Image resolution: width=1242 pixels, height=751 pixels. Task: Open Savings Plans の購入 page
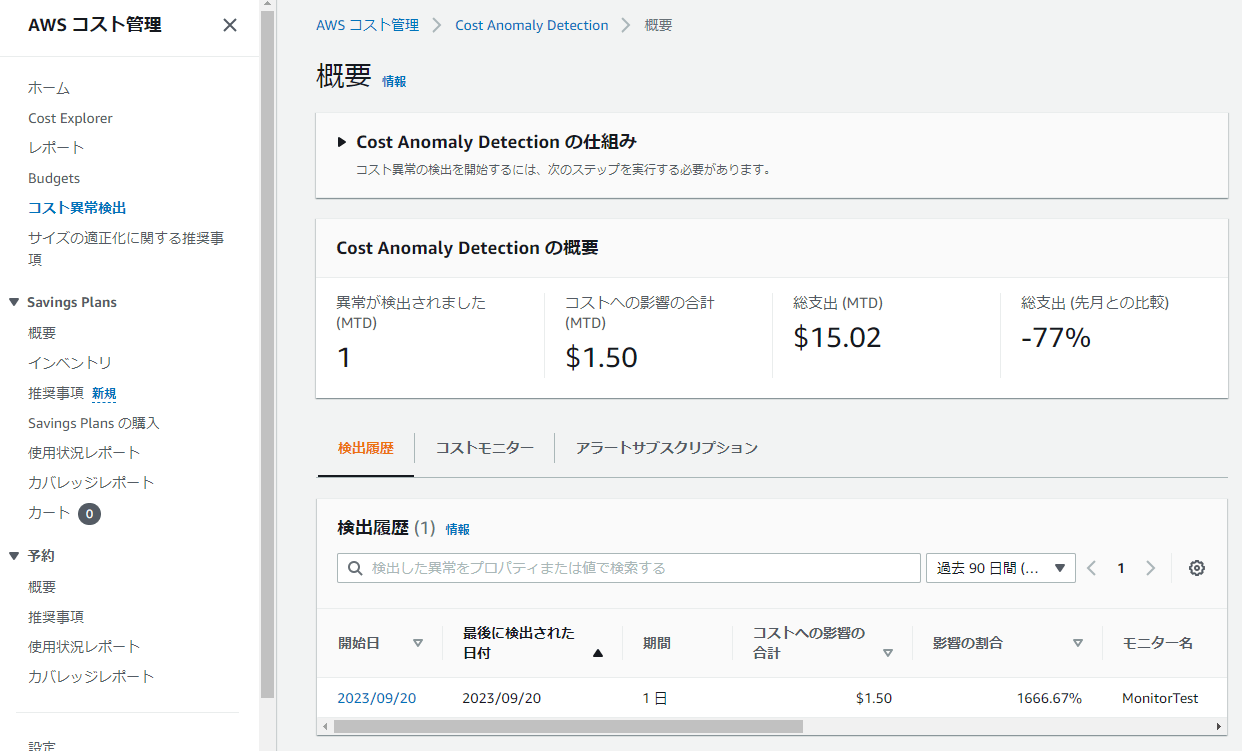(94, 423)
